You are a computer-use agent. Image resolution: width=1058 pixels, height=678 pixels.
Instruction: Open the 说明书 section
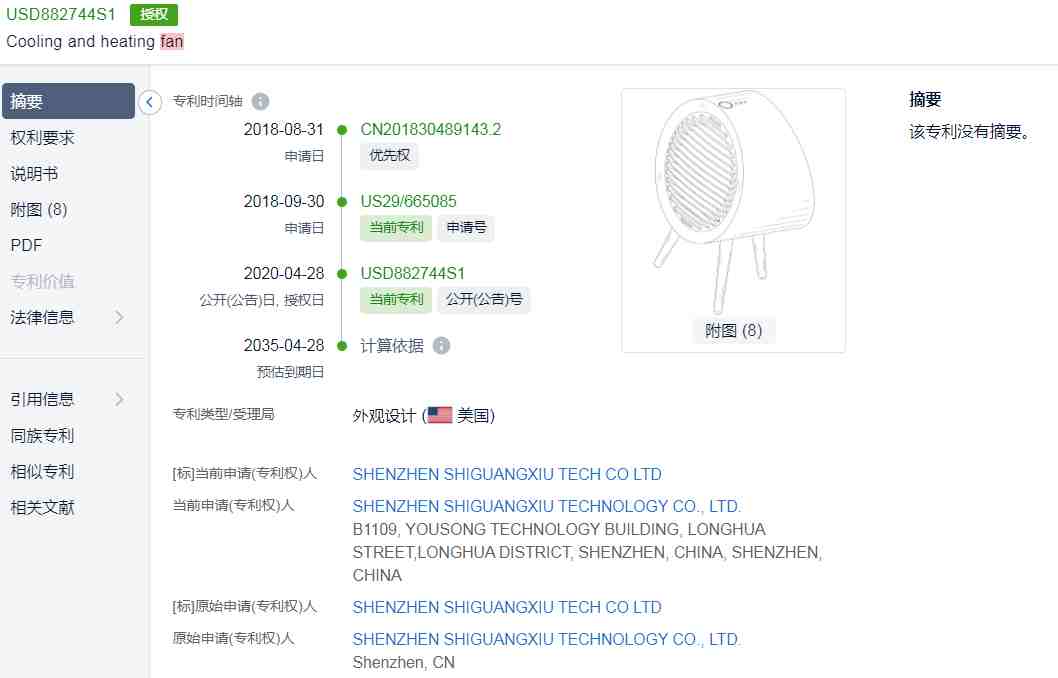[x=34, y=174]
